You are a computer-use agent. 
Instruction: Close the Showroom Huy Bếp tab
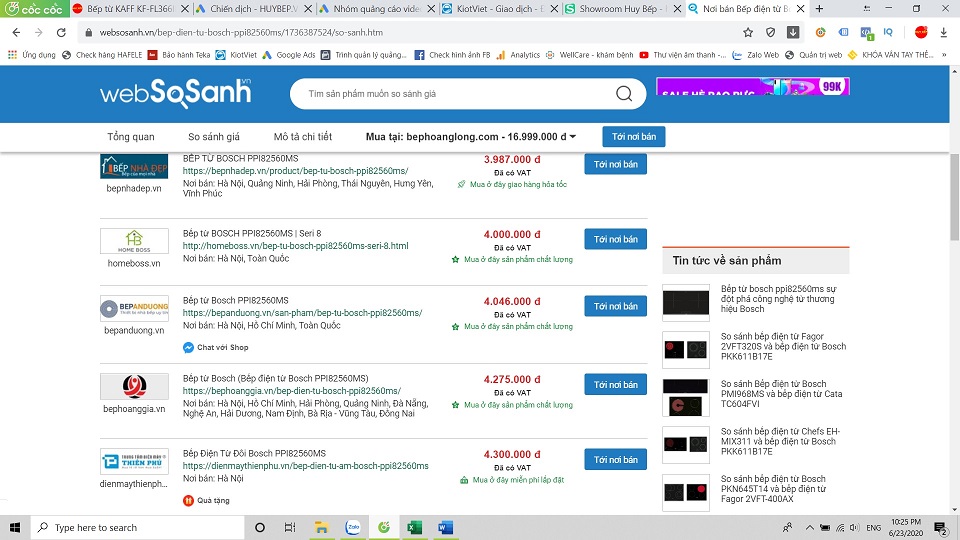677,9
